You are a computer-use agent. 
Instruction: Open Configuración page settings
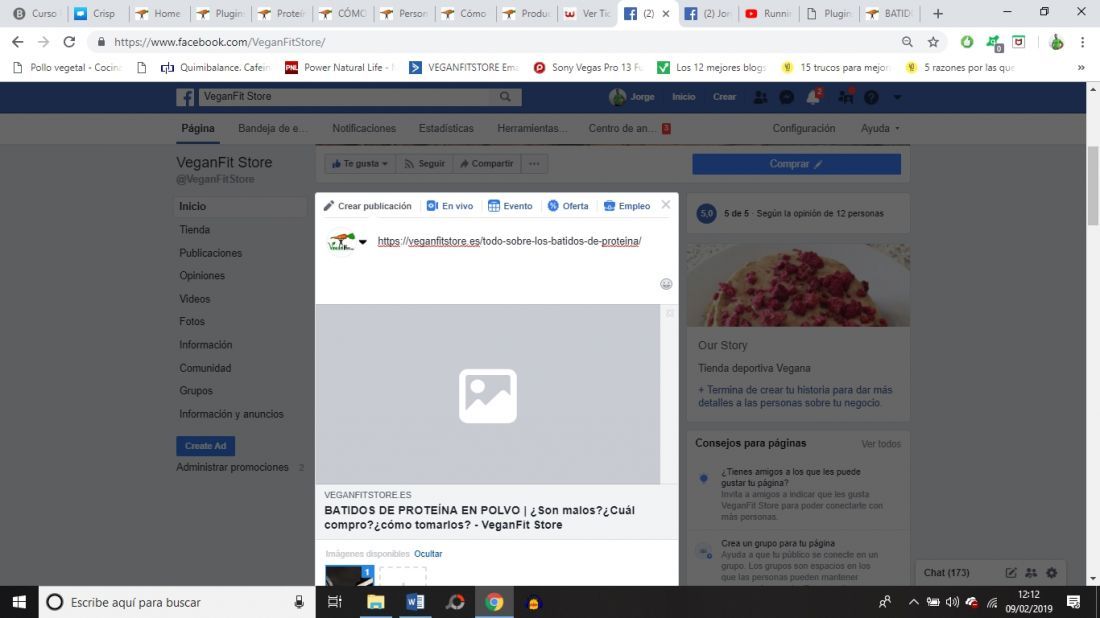(x=804, y=128)
